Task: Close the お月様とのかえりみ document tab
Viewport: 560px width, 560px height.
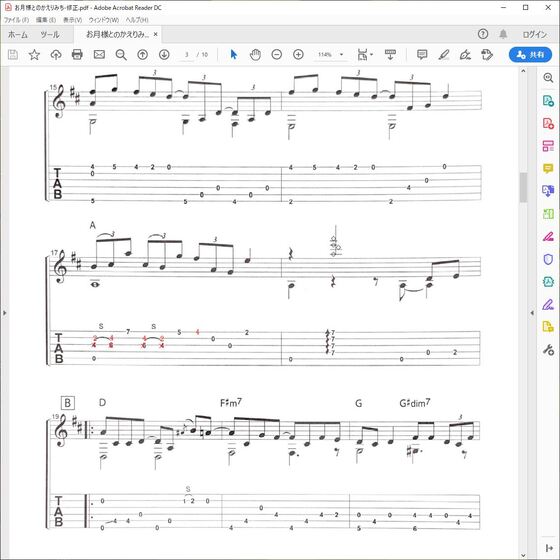Action: 155,34
